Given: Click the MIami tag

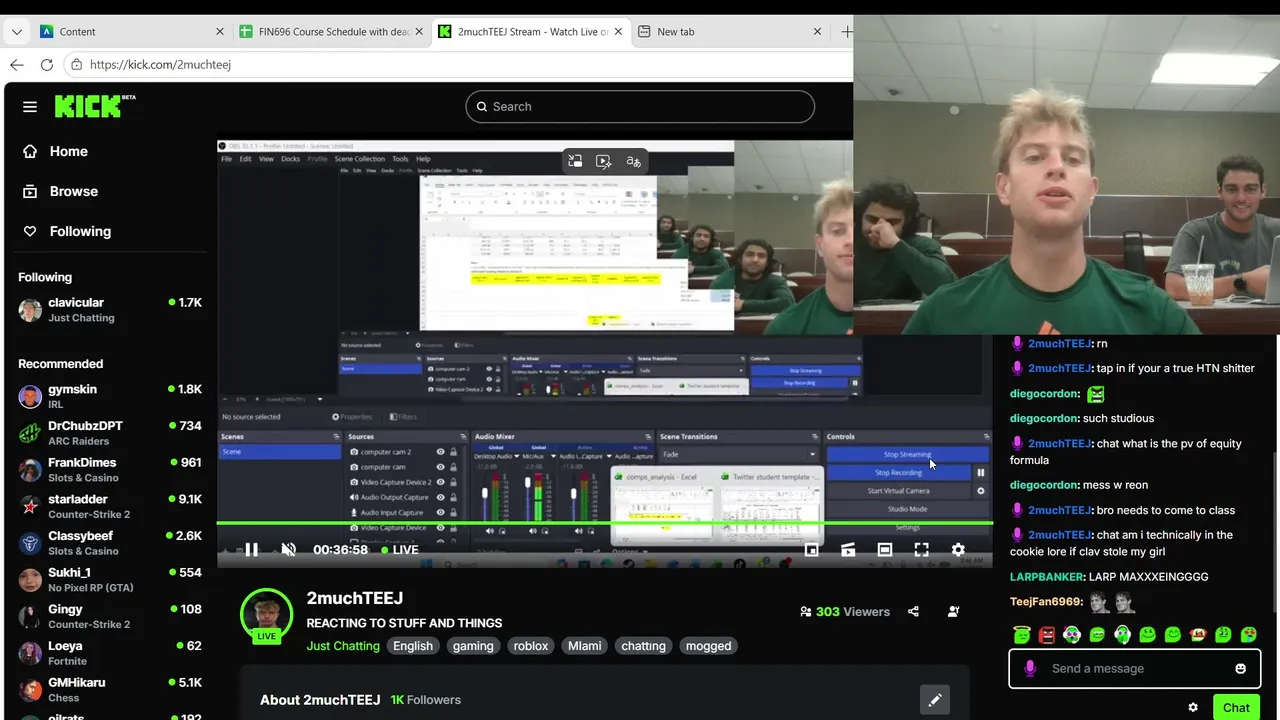Looking at the screenshot, I should (x=585, y=646).
